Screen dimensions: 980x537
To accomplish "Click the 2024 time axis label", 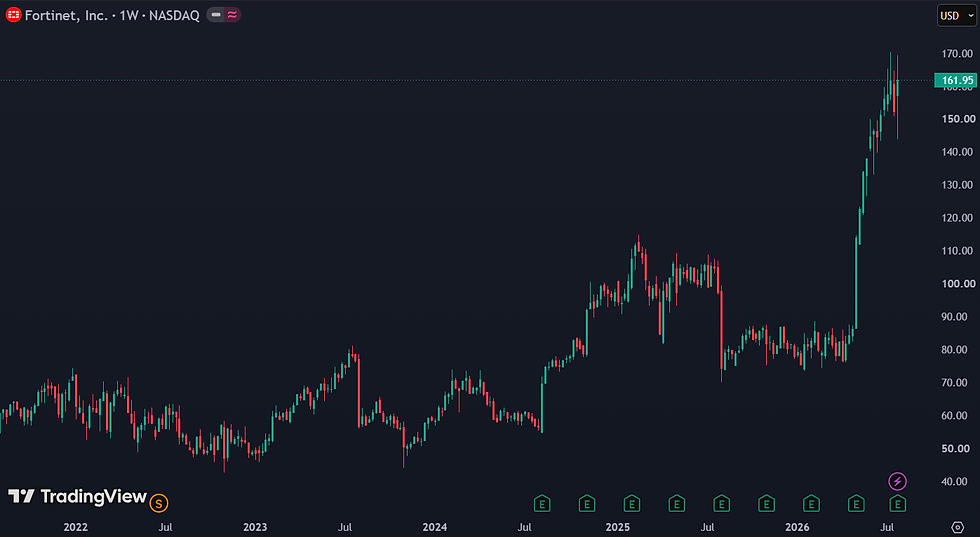I will (434, 528).
